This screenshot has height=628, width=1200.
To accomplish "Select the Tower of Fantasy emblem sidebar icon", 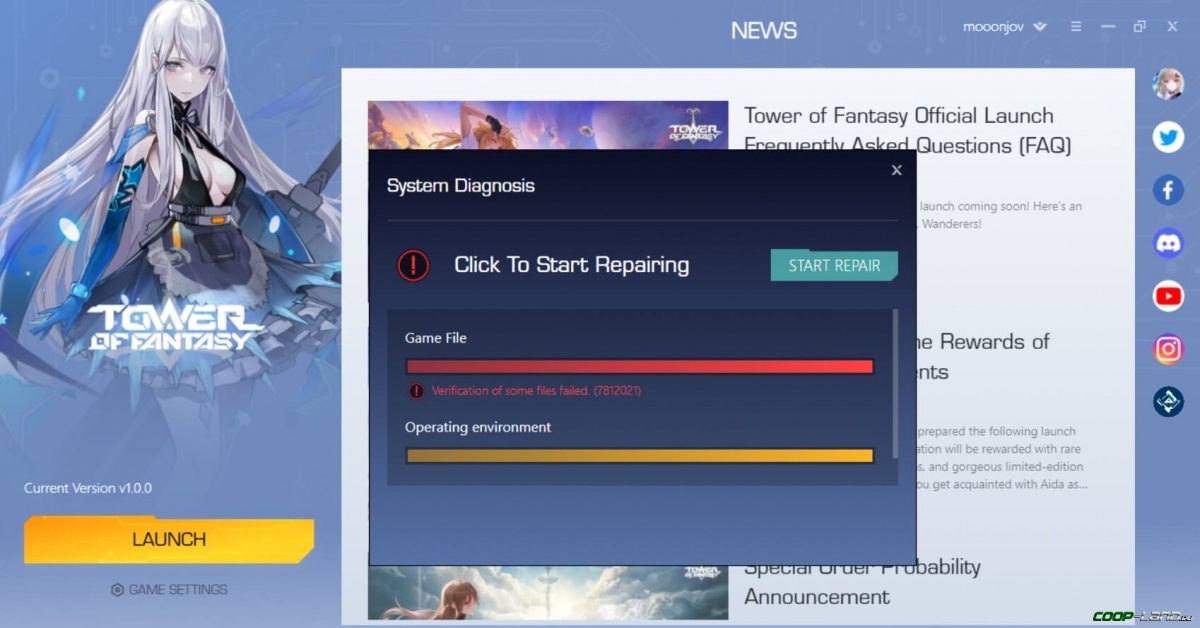I will [x=1168, y=402].
